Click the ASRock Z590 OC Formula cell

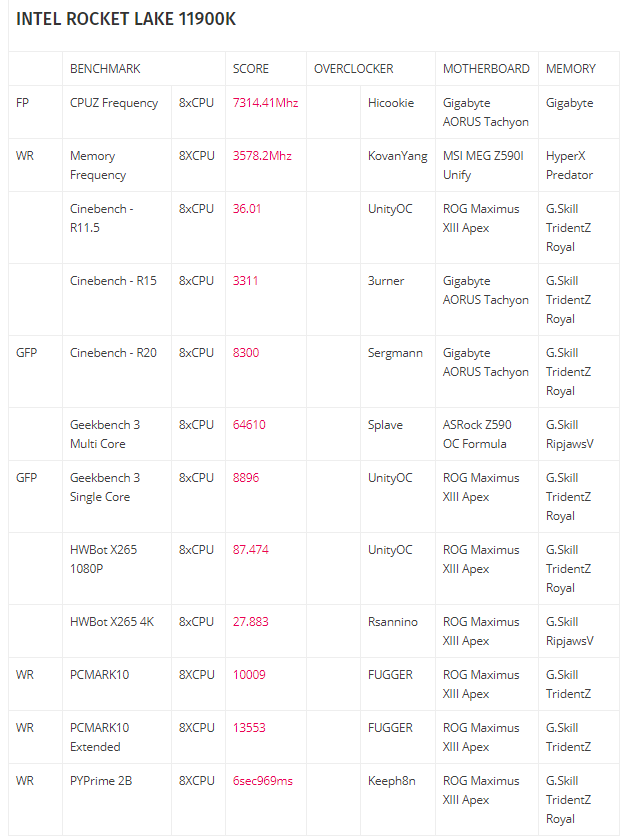[x=477, y=434]
